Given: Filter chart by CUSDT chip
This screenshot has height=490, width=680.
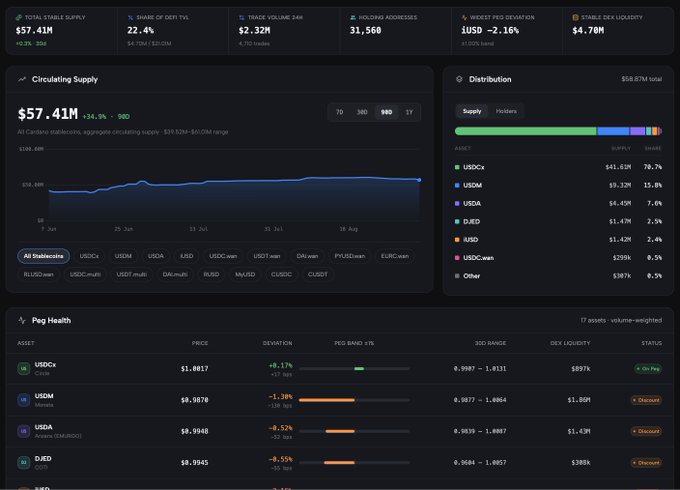Looking at the screenshot, I should (x=318, y=274).
